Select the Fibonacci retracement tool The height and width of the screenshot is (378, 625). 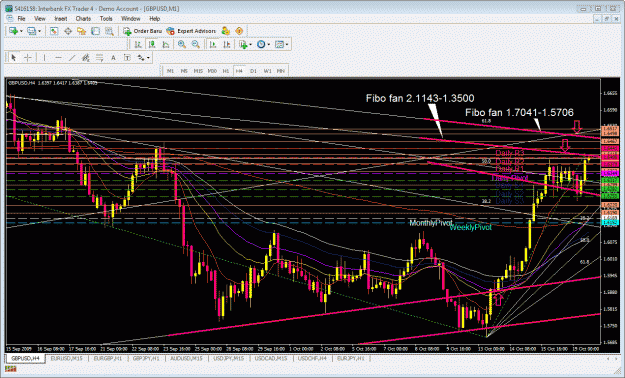[99, 58]
